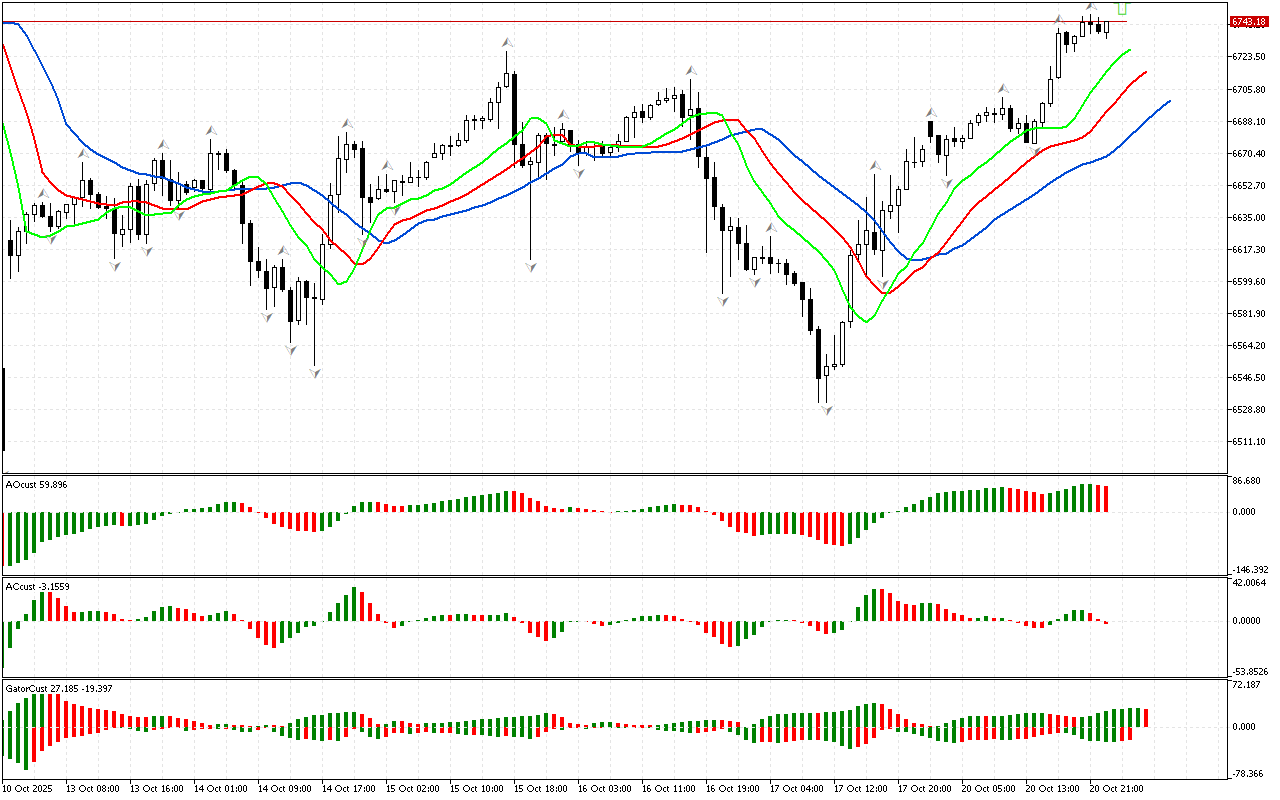Click the 10 Oct 2025 date on time axis
This screenshot has height=800, width=1280.
pyautogui.click(x=30, y=788)
